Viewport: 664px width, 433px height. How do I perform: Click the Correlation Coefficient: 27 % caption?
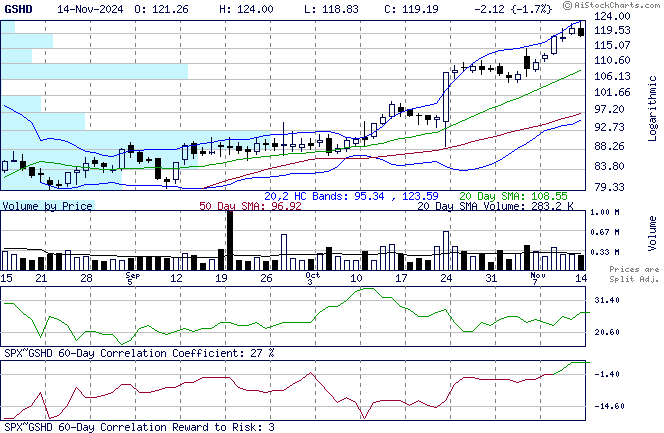point(138,353)
